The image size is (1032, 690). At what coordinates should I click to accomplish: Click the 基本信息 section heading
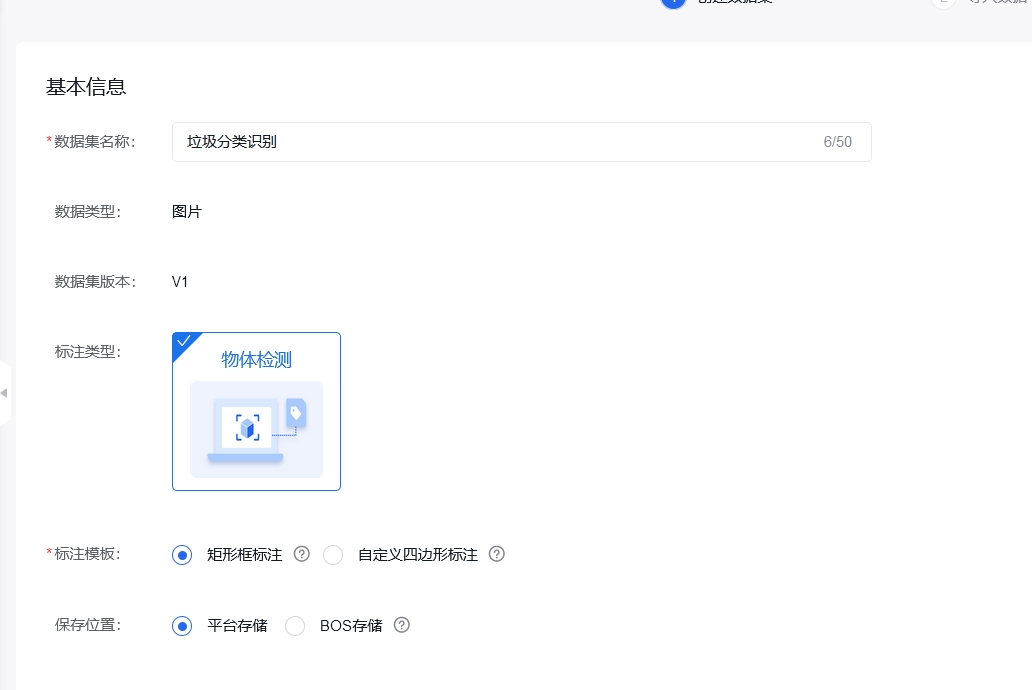tap(86, 87)
